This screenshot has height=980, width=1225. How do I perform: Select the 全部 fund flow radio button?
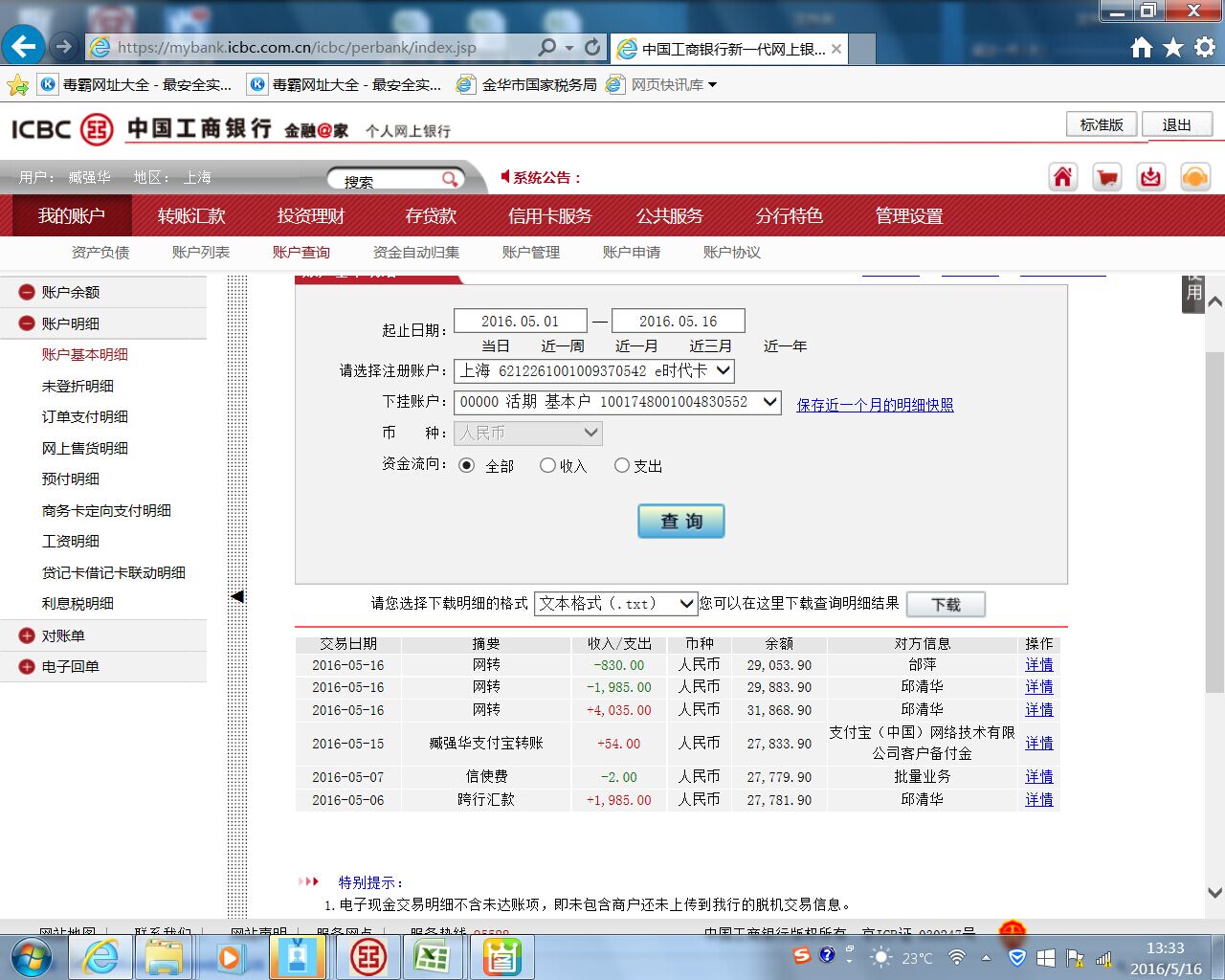pyautogui.click(x=466, y=465)
